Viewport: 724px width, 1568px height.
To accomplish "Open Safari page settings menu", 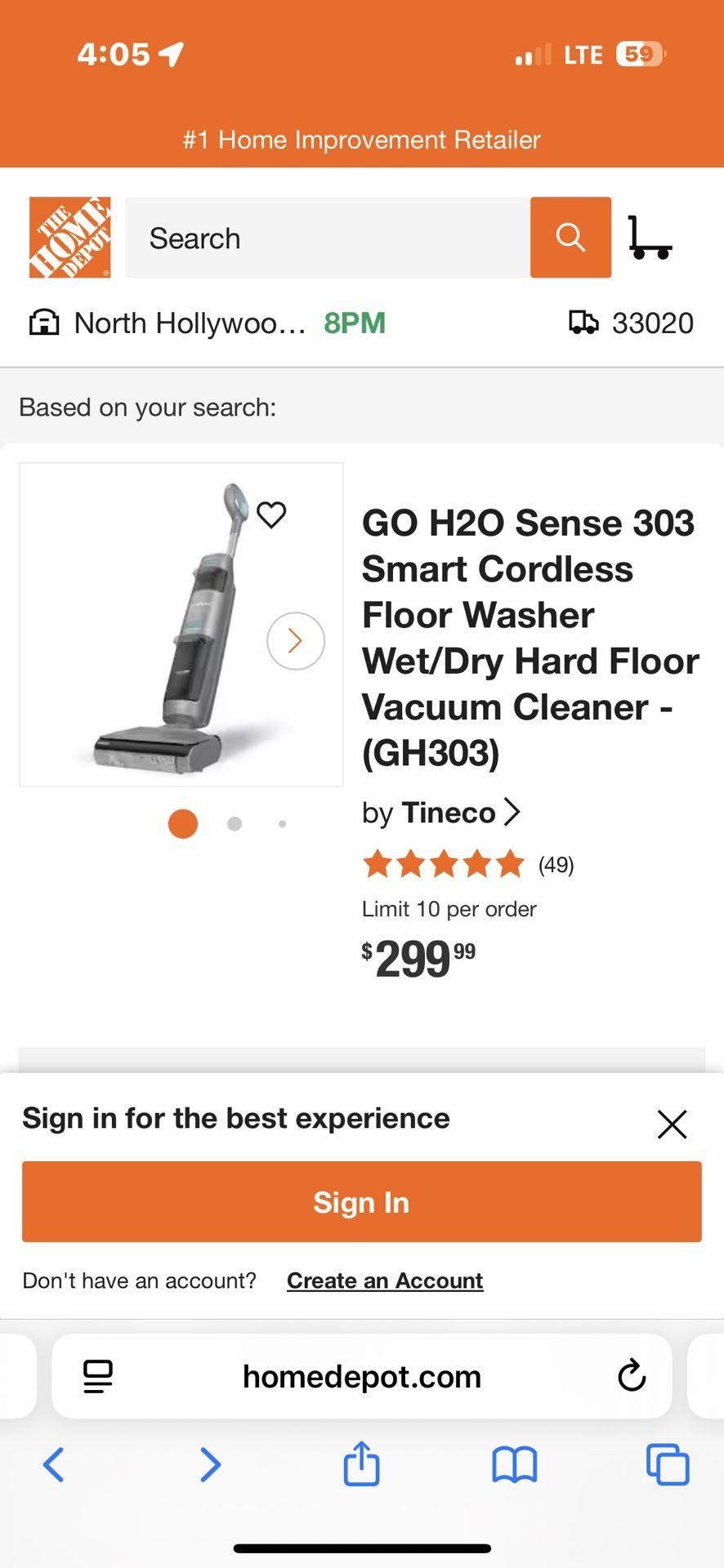I will tap(98, 1376).
